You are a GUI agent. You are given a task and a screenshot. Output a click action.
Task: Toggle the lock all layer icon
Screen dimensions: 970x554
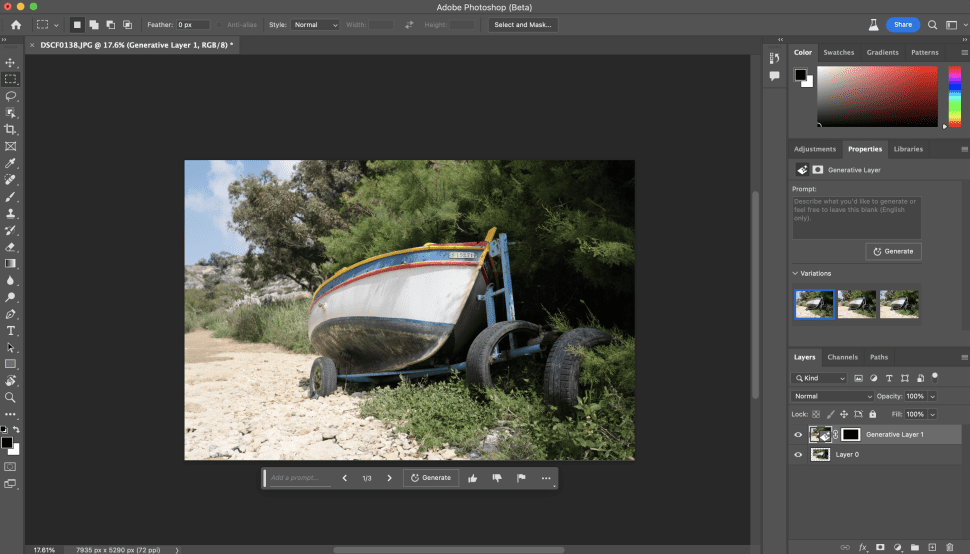(x=872, y=414)
